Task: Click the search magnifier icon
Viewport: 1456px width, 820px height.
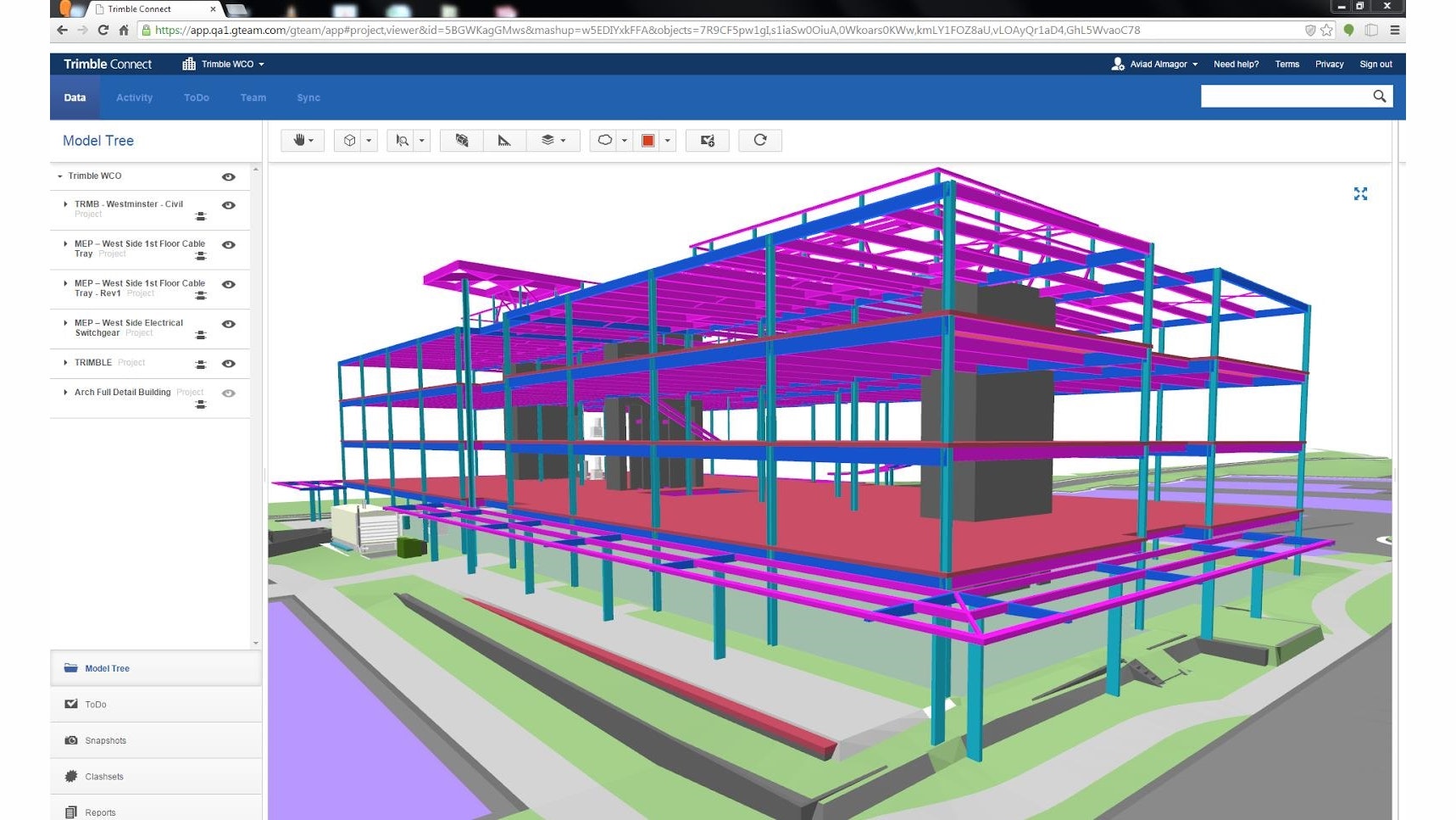Action: (x=1380, y=97)
